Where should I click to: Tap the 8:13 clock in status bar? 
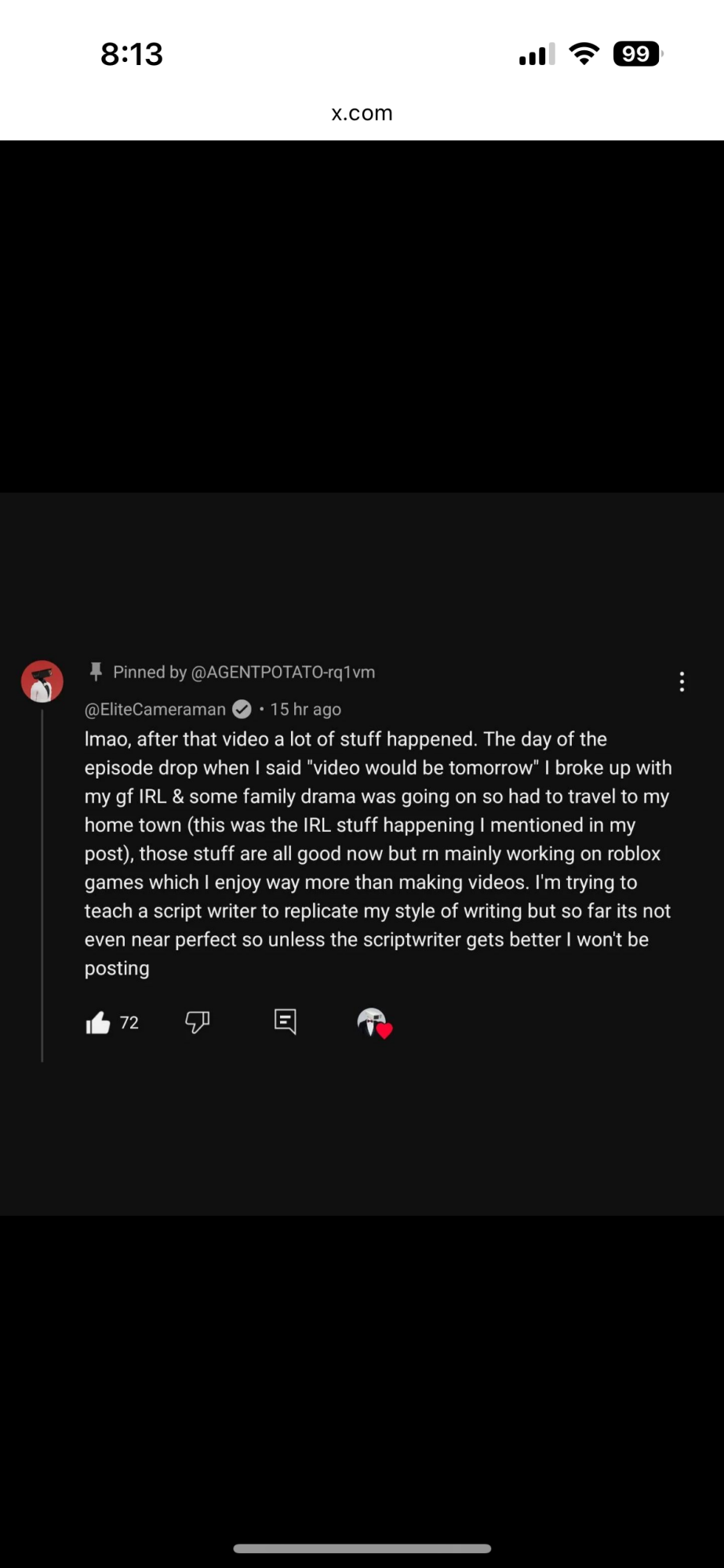coord(132,54)
